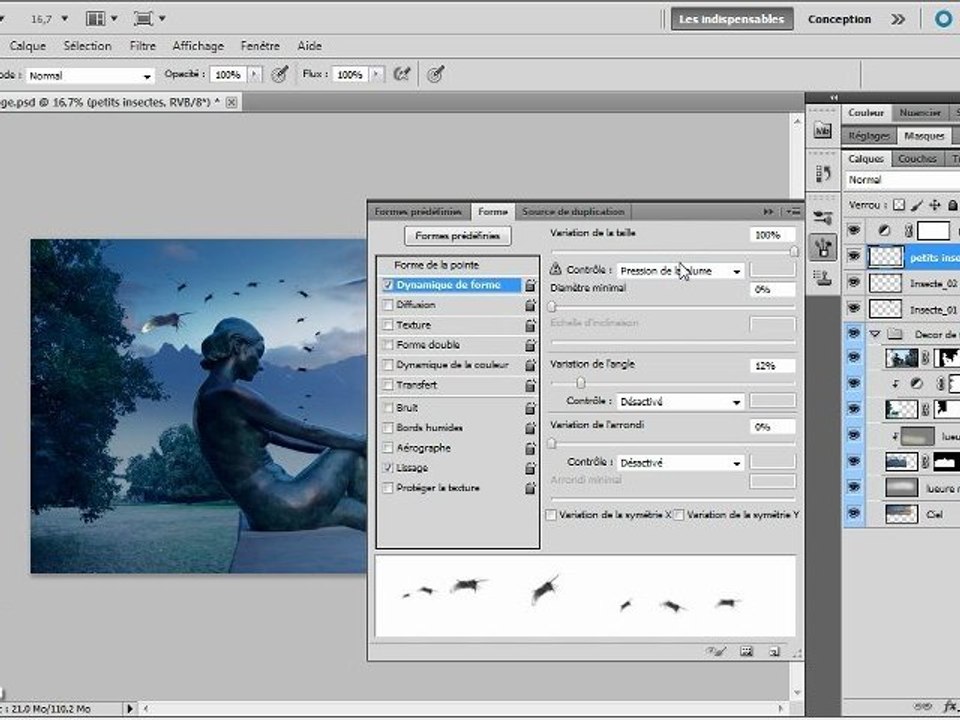This screenshot has width=960, height=720.
Task: Open the Clone Source panel icon
Action: point(822,277)
